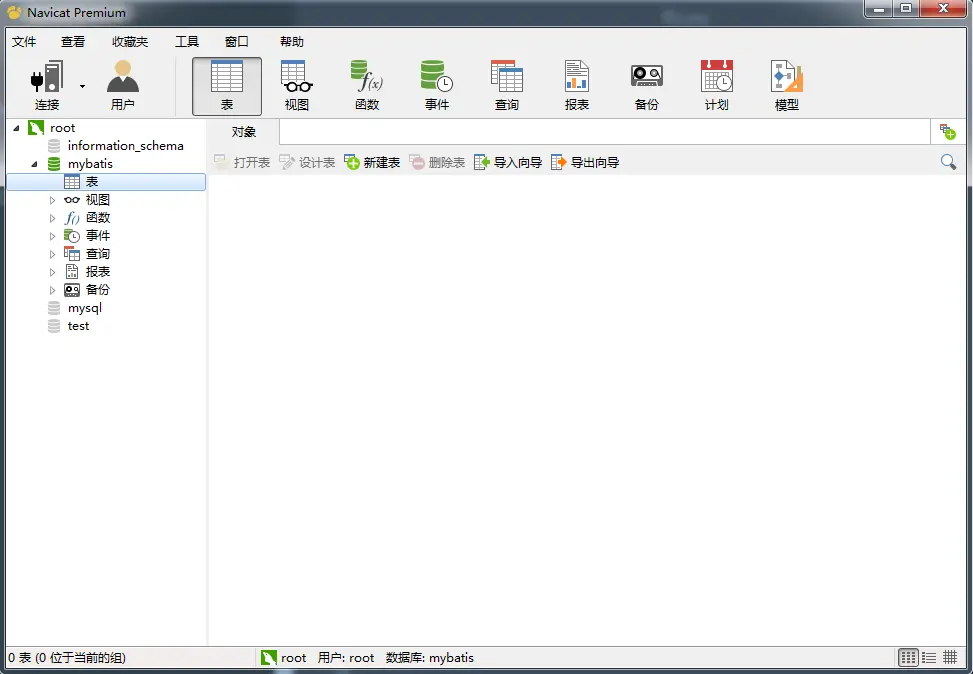Screen dimensions: 973x674
Task: Click the 新建表 button
Action: [372, 163]
